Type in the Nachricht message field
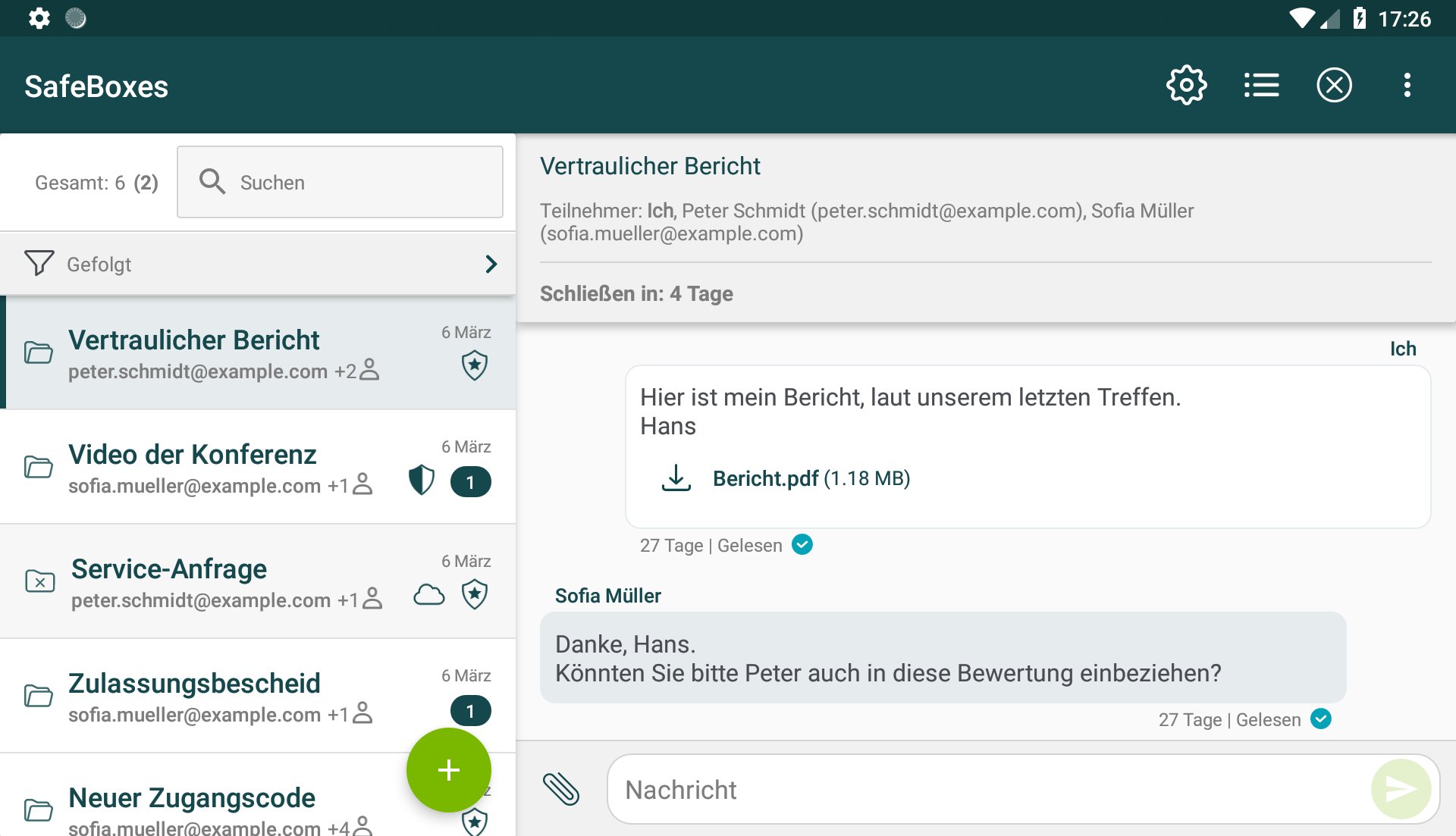 986,790
